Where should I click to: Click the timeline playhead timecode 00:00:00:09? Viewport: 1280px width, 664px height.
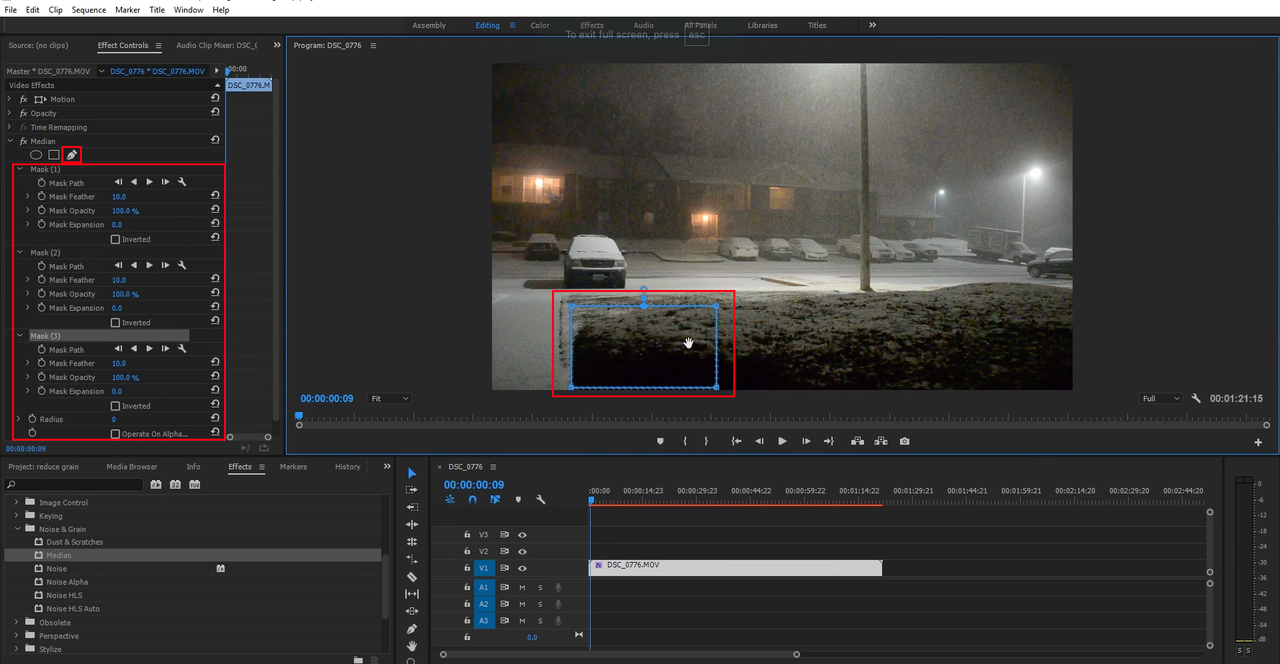[x=474, y=484]
